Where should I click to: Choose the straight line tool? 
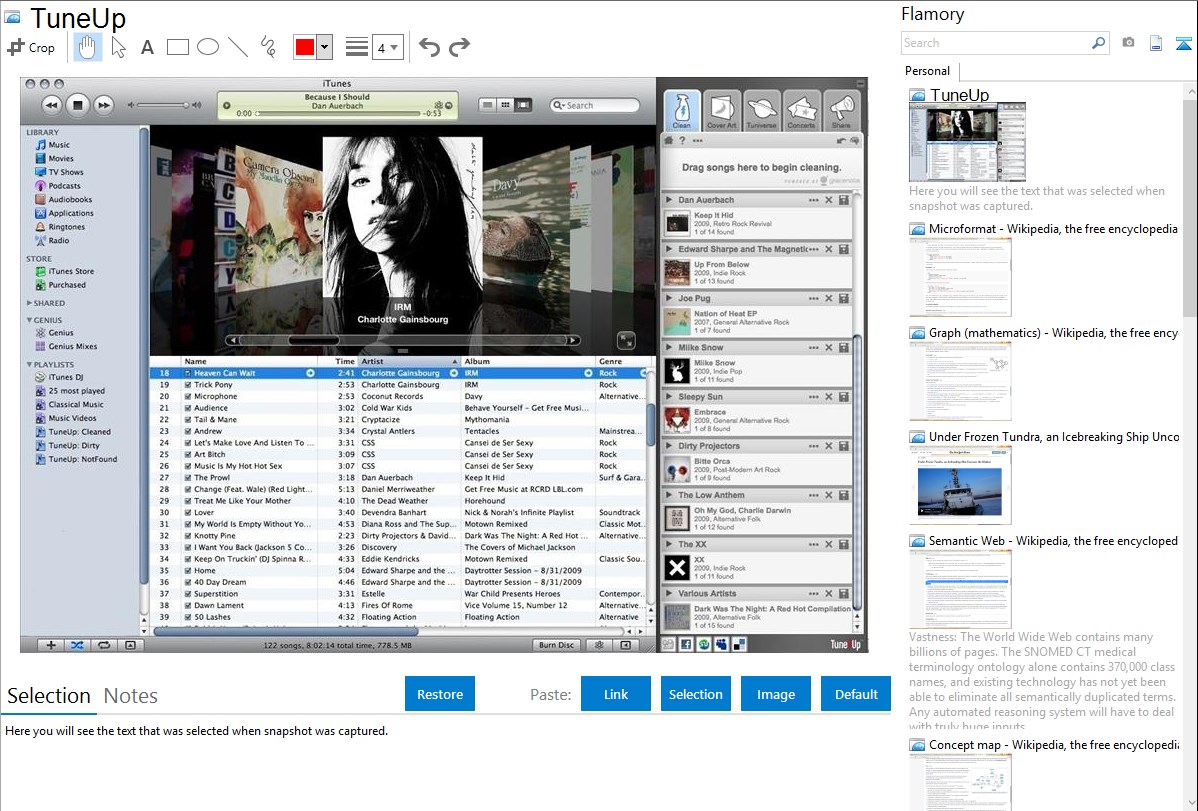point(238,47)
